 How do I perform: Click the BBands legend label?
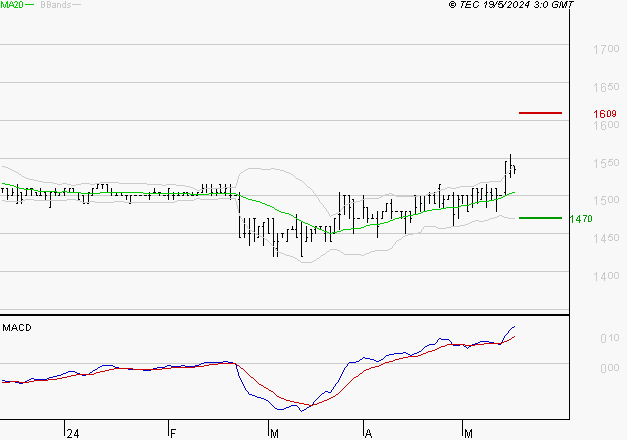(x=56, y=5)
